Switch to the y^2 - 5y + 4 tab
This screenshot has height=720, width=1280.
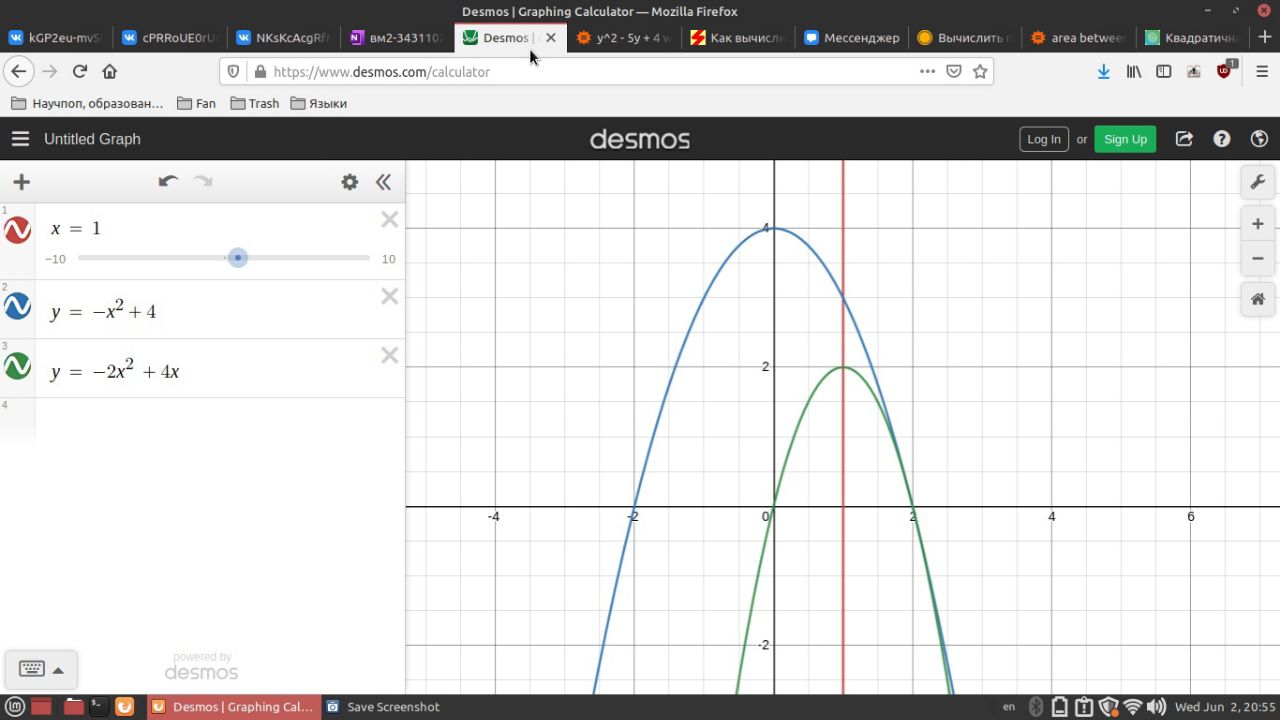tap(626, 38)
